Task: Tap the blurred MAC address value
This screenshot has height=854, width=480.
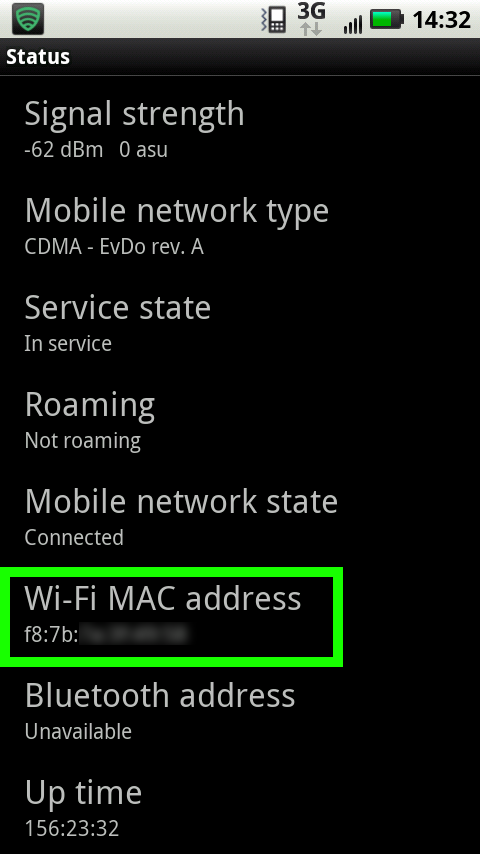Action: 134,635
